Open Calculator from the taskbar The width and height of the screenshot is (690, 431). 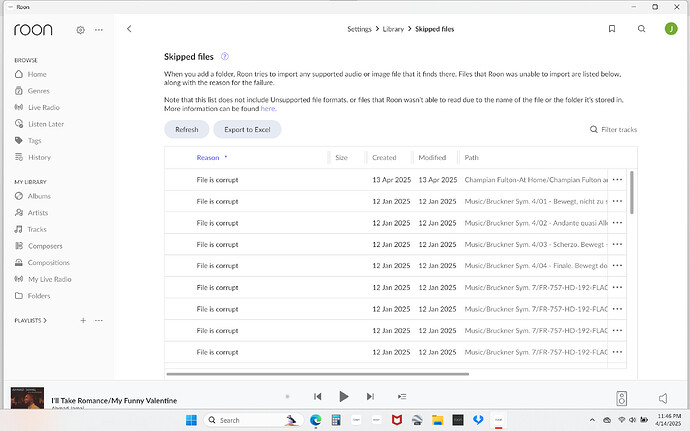click(336, 420)
